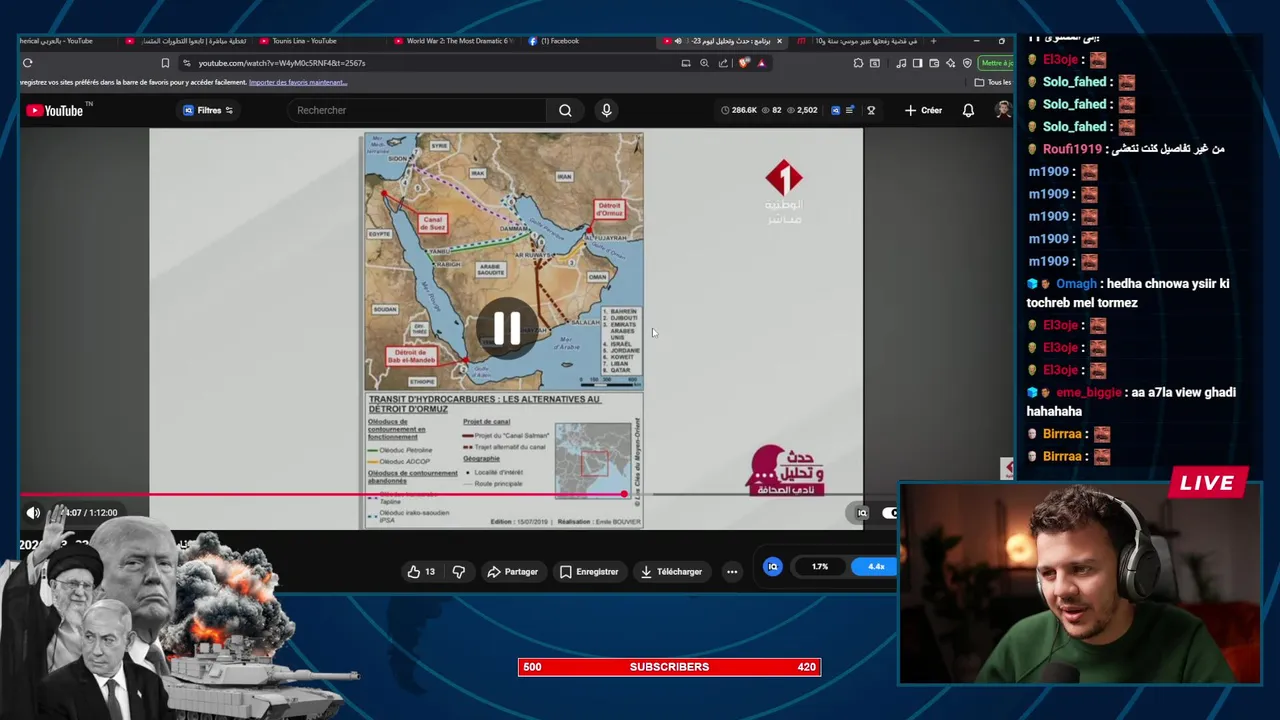Close the currently playing video tab

(x=779, y=41)
